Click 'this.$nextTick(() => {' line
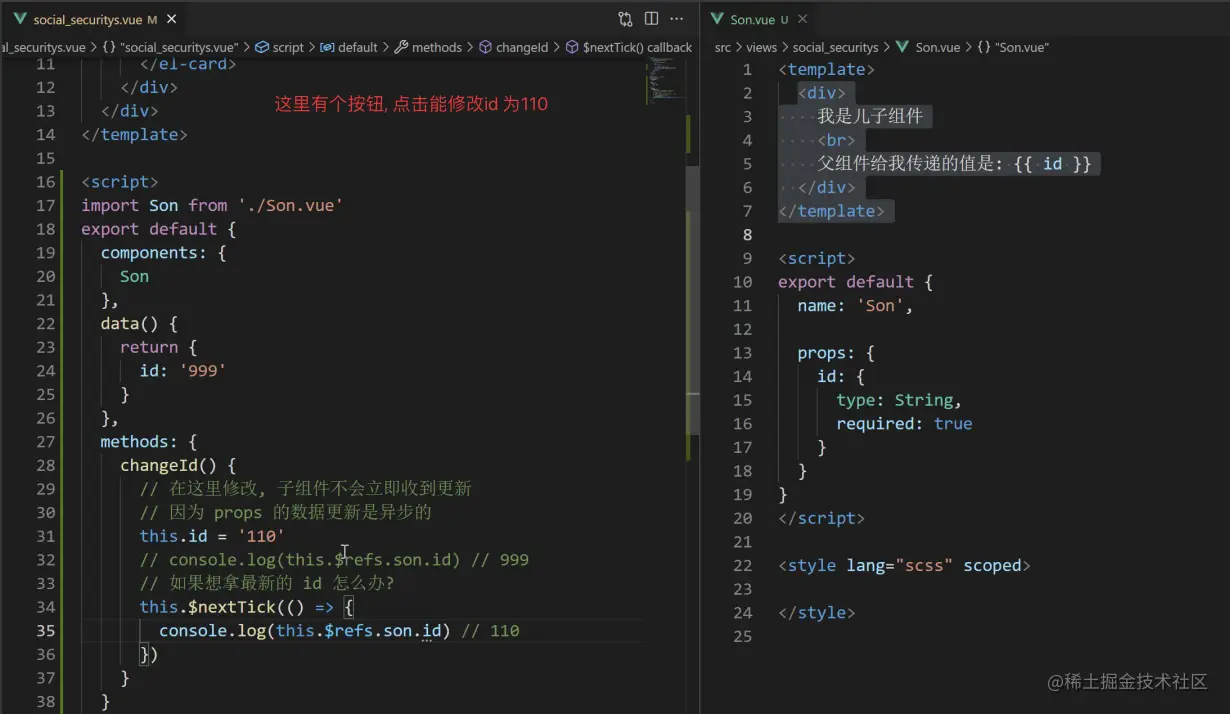The image size is (1230, 714). point(247,607)
